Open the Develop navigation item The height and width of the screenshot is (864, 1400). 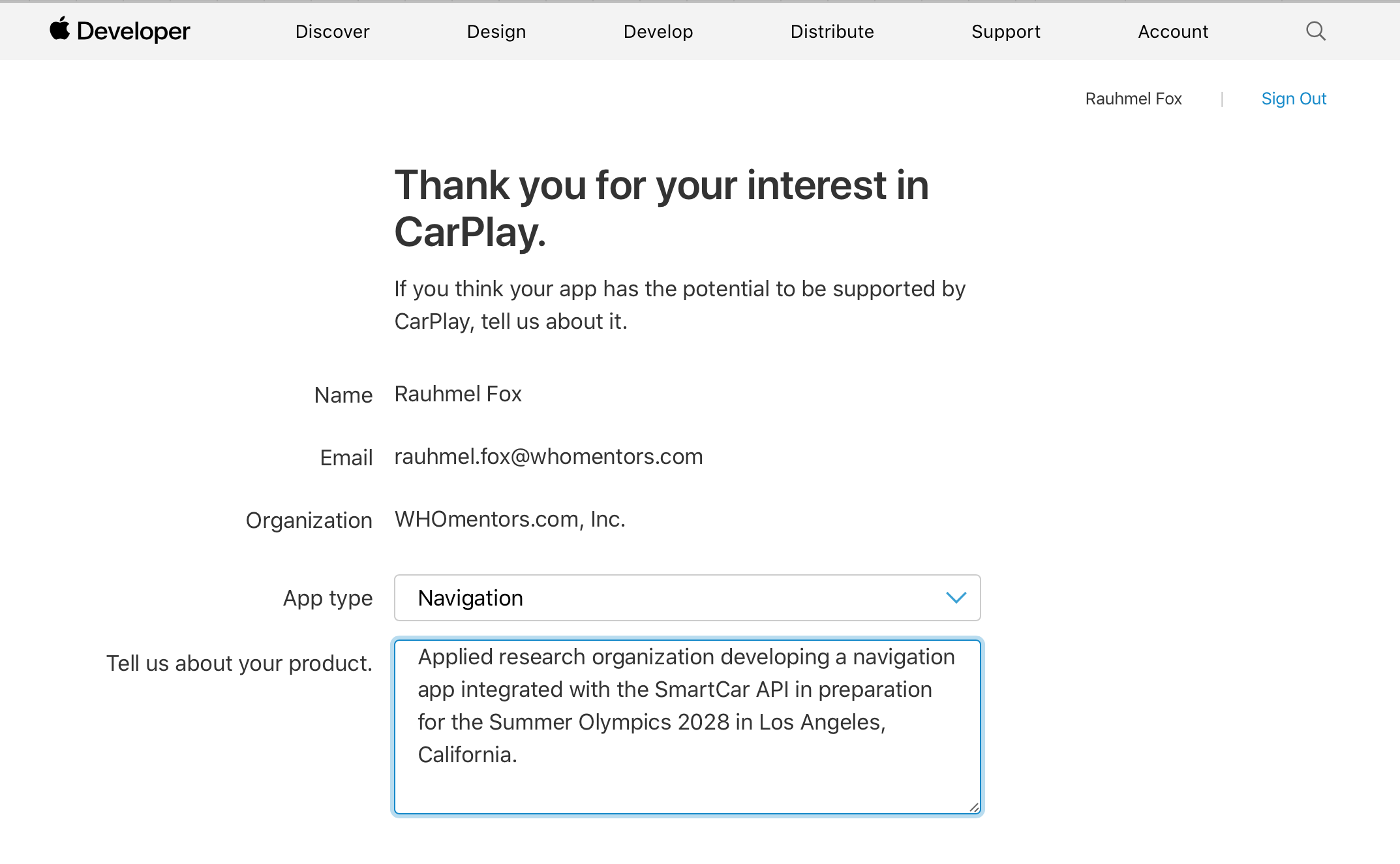point(658,31)
